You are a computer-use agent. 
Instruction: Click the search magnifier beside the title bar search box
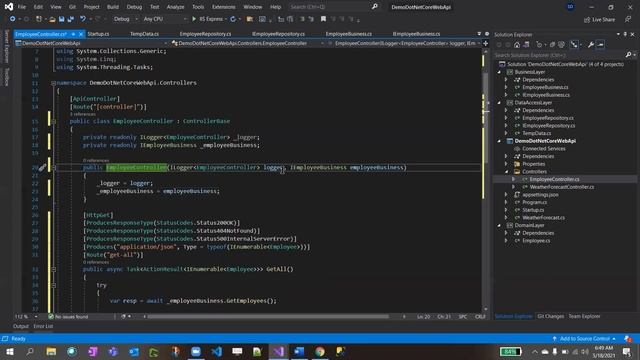tap(375, 7)
